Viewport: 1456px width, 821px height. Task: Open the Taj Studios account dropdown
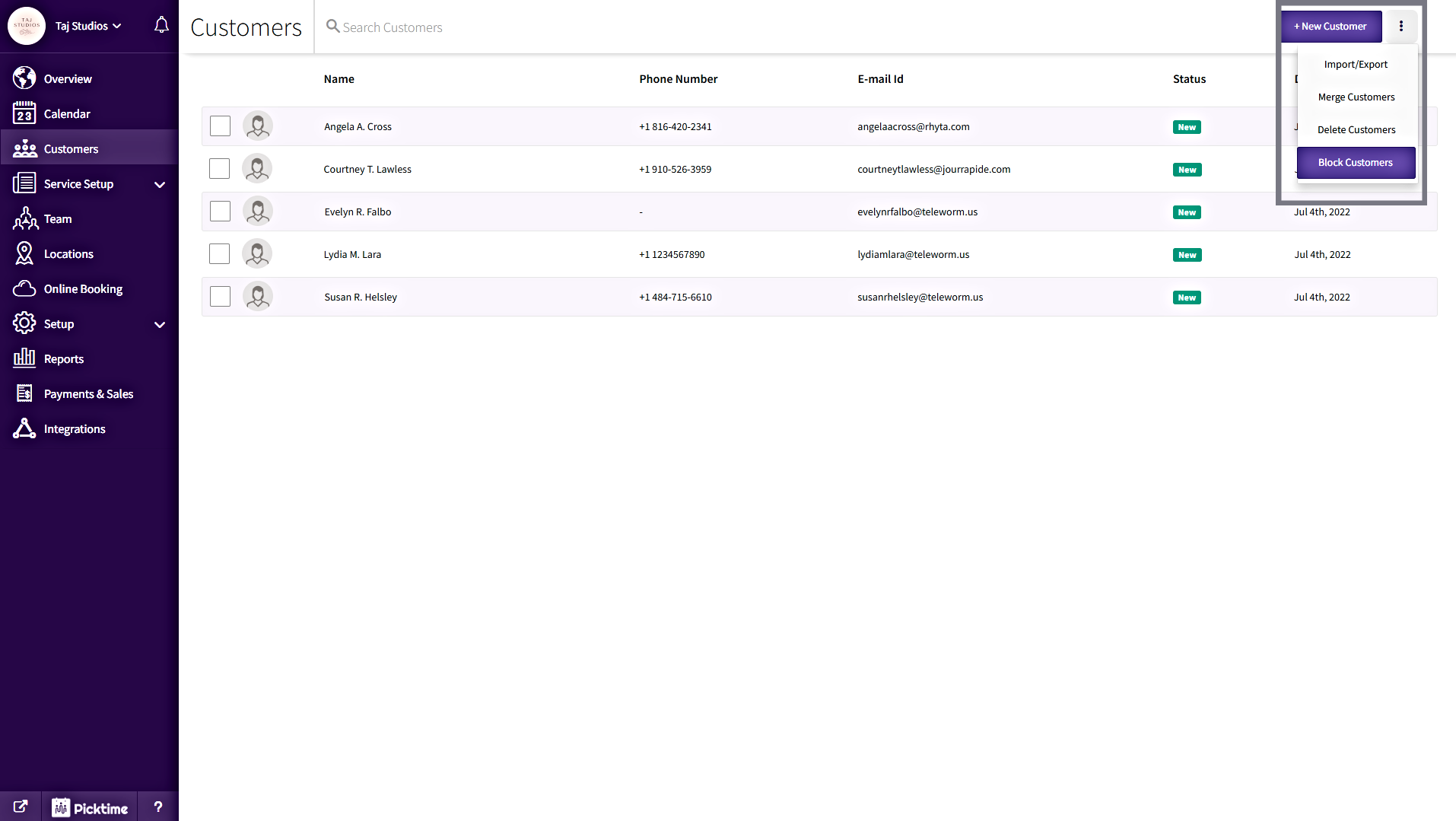coord(88,26)
